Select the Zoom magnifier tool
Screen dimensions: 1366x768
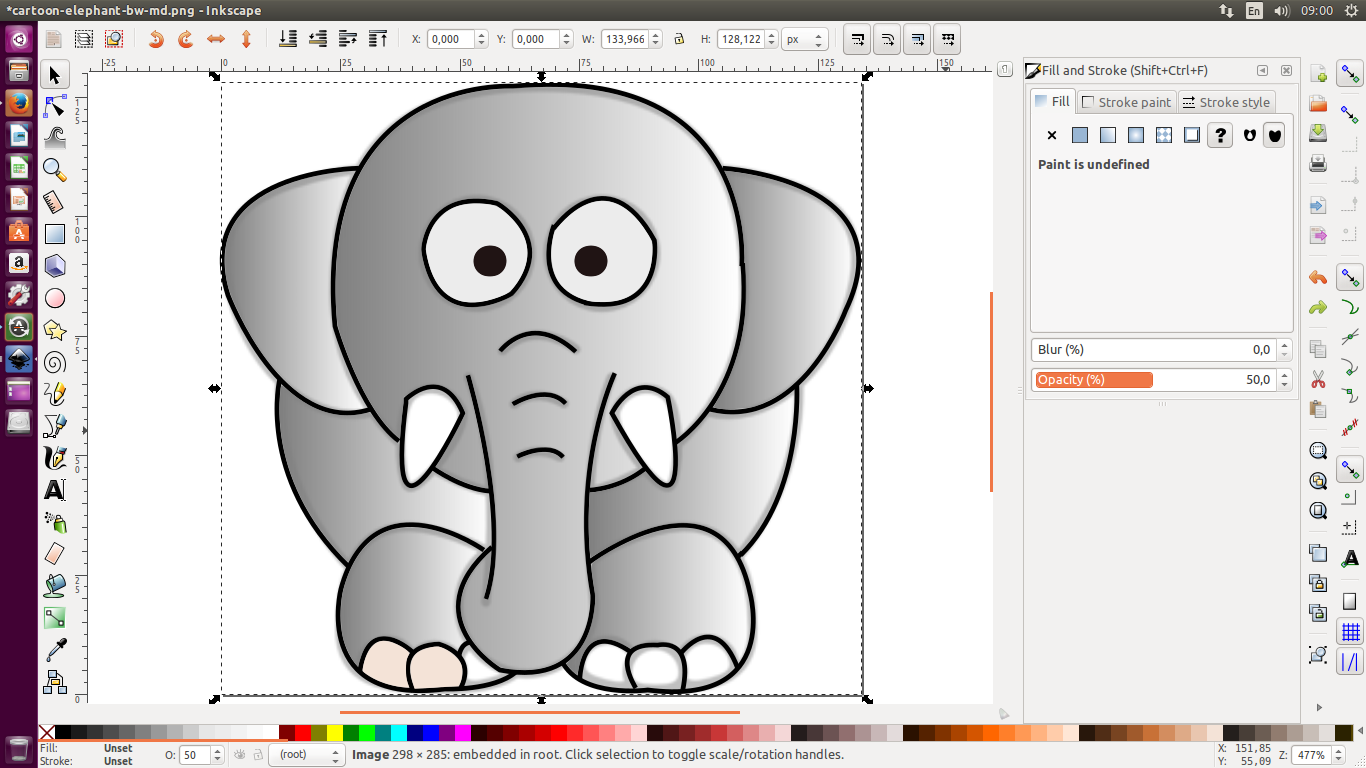[x=55, y=169]
